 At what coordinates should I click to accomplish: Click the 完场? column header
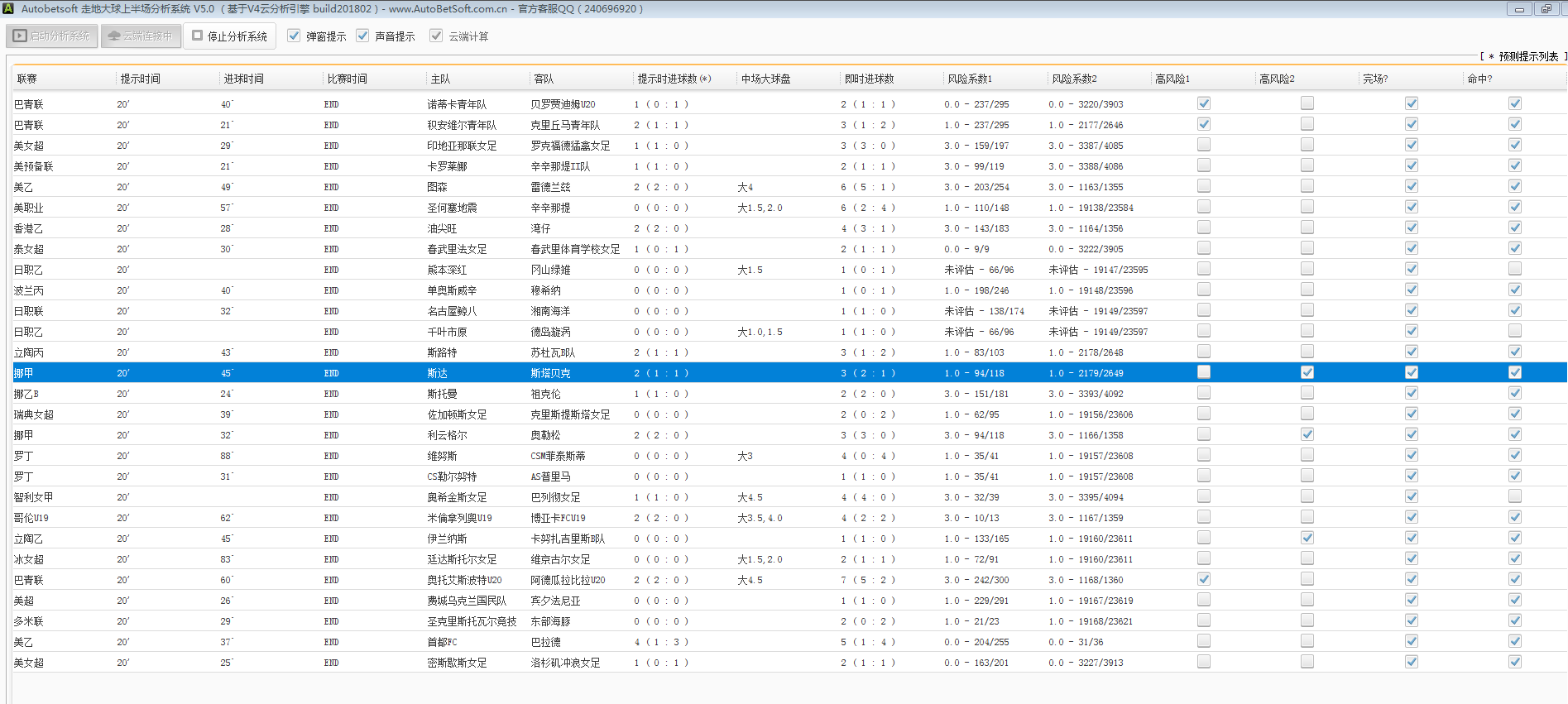1375,79
